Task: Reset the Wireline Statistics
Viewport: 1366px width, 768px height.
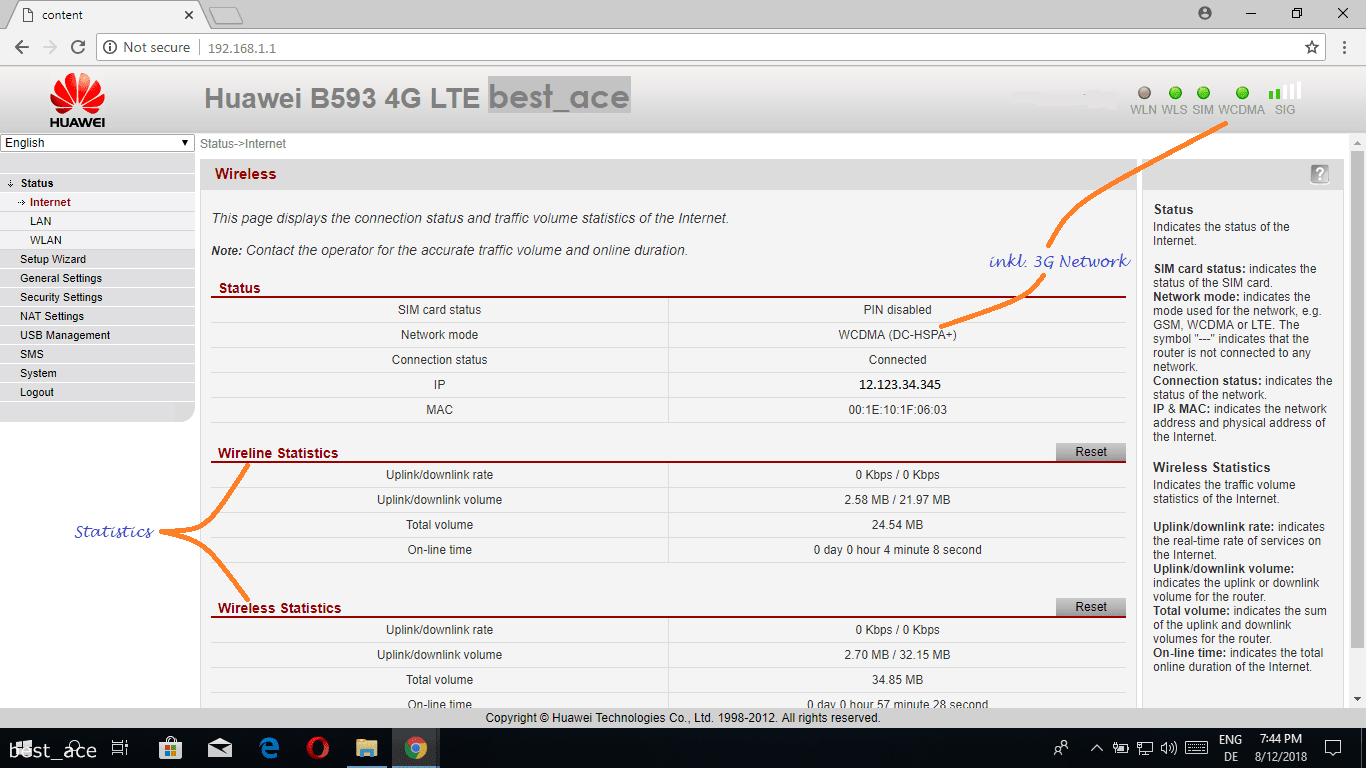Action: coord(1090,452)
